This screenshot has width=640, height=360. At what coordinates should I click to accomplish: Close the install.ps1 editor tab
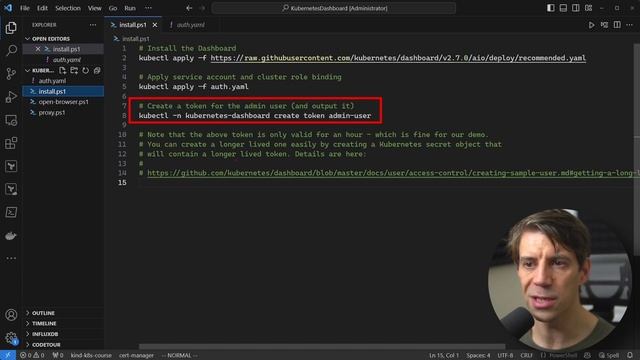(x=155, y=25)
